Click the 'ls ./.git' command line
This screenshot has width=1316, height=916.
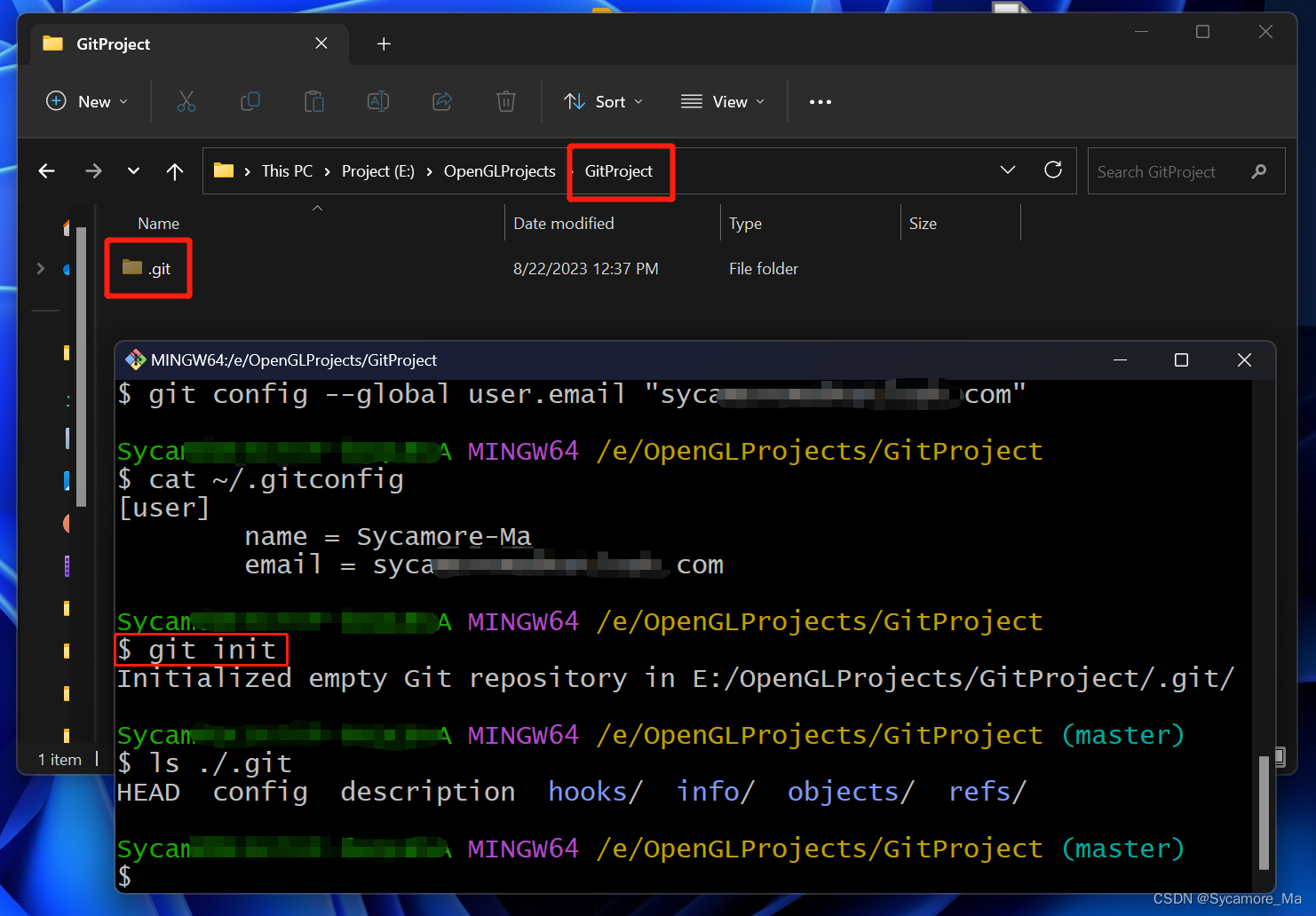coord(205,764)
